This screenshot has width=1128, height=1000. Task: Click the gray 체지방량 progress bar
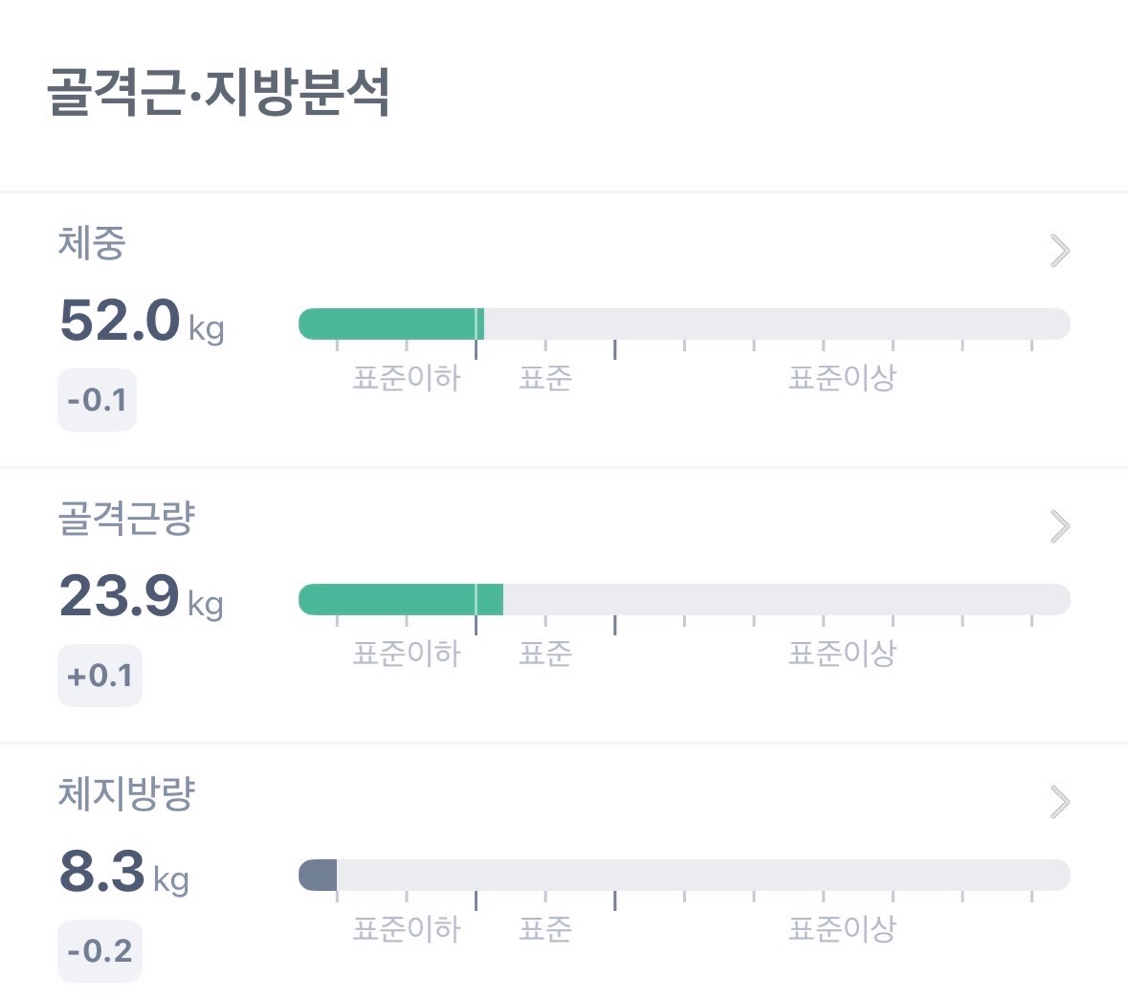coord(684,875)
